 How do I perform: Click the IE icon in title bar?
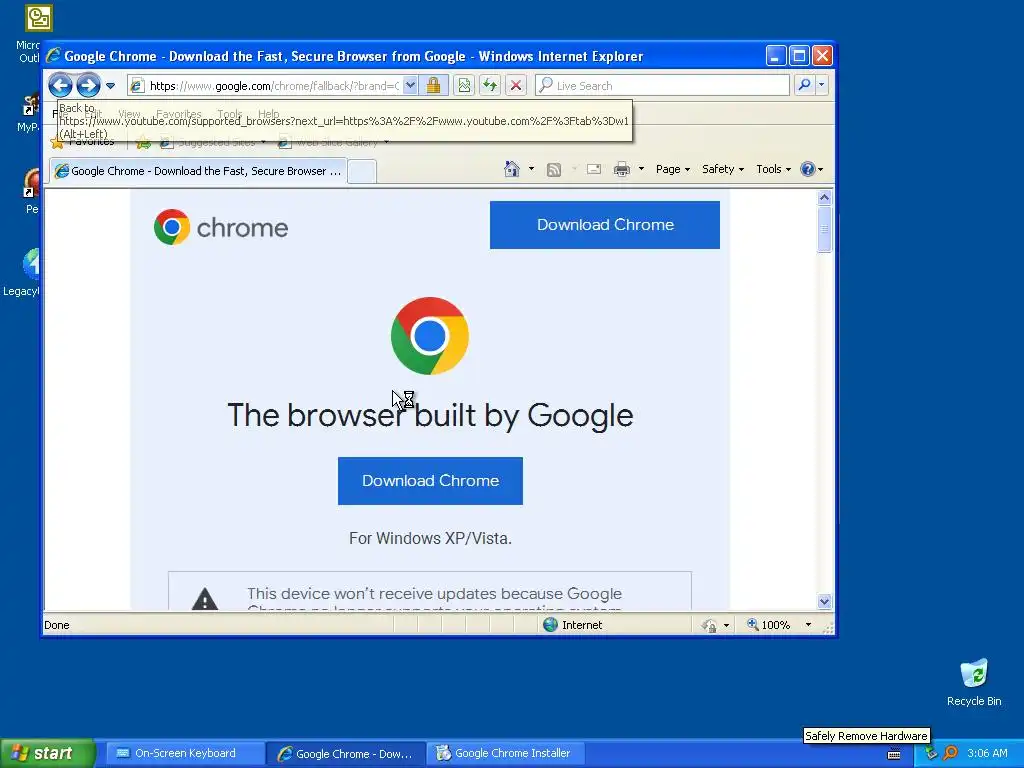[54, 56]
